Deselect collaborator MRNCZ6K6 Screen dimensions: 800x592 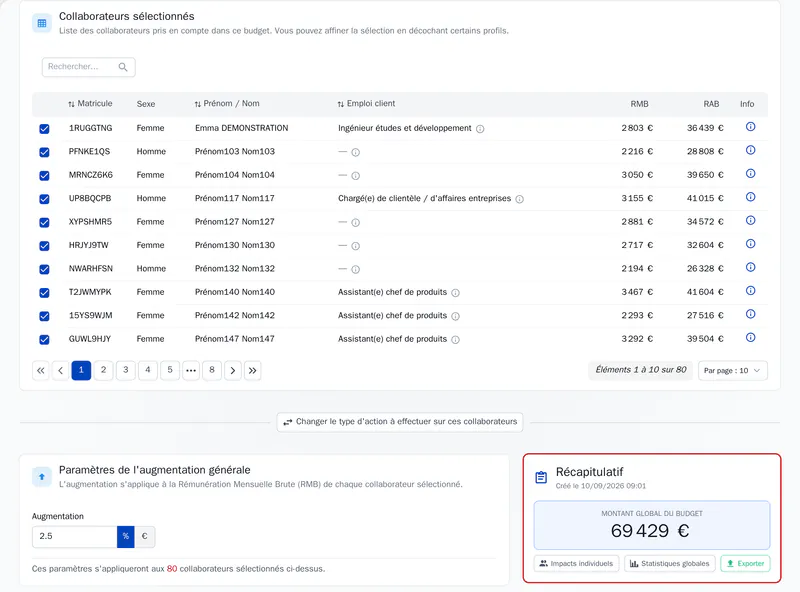click(x=44, y=176)
